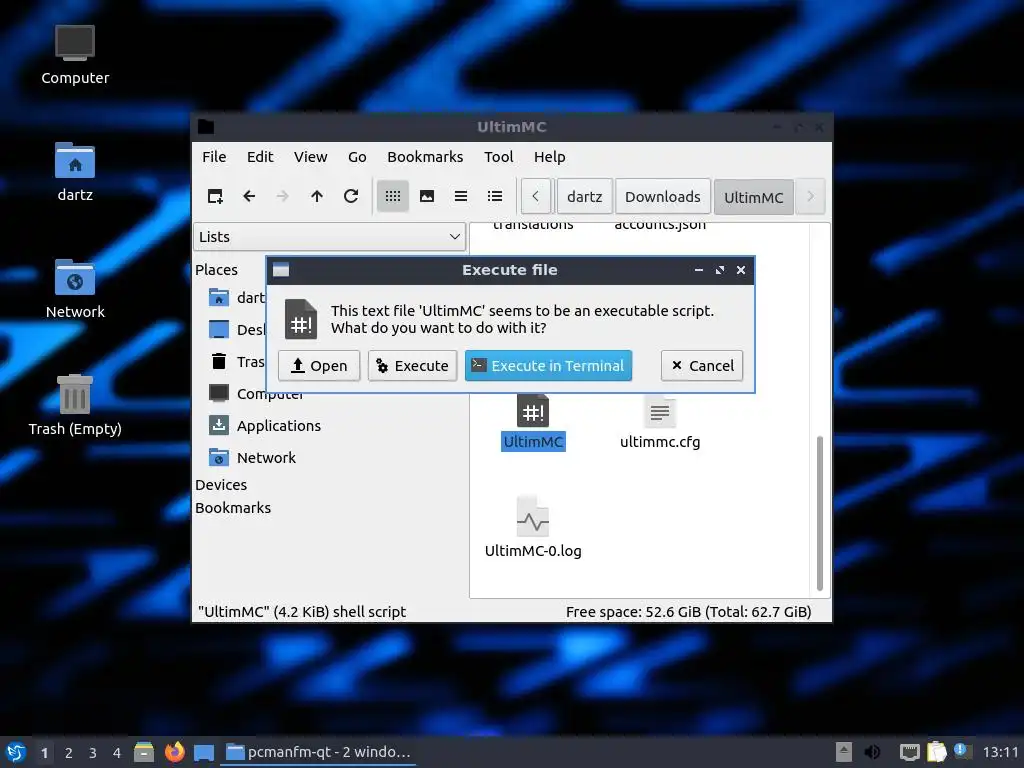Select the UltimMC shell script file
The width and height of the screenshot is (1024, 768).
point(533,423)
